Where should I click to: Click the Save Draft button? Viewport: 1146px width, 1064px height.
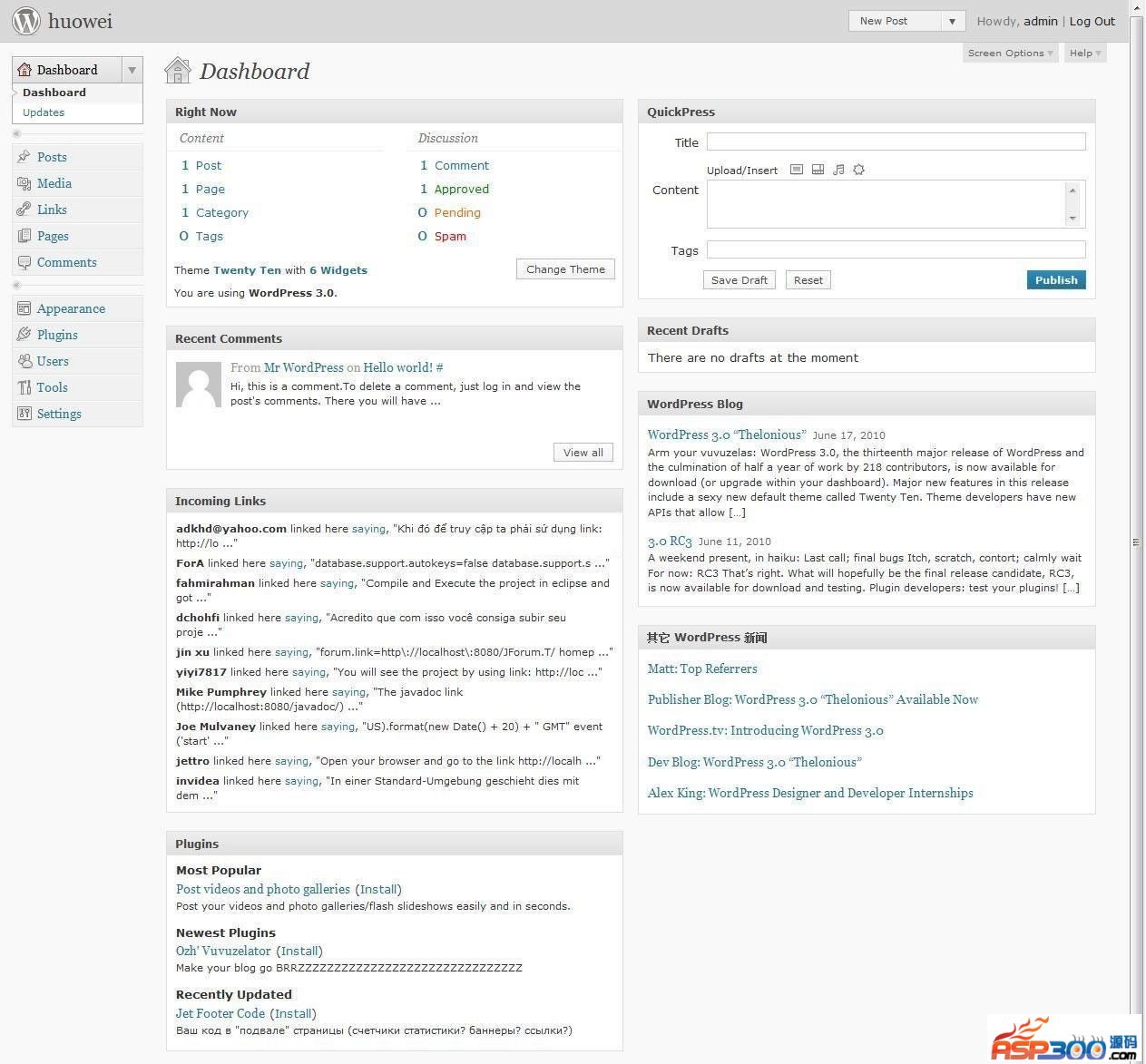click(740, 280)
